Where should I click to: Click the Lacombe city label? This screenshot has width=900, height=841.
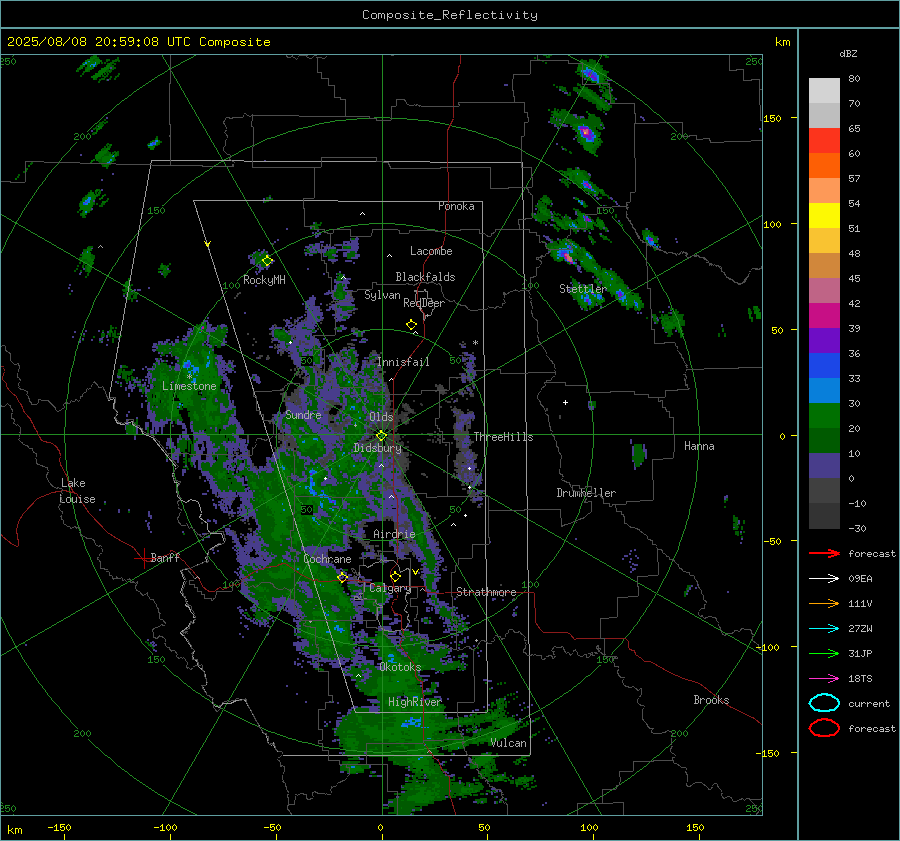[x=431, y=251]
